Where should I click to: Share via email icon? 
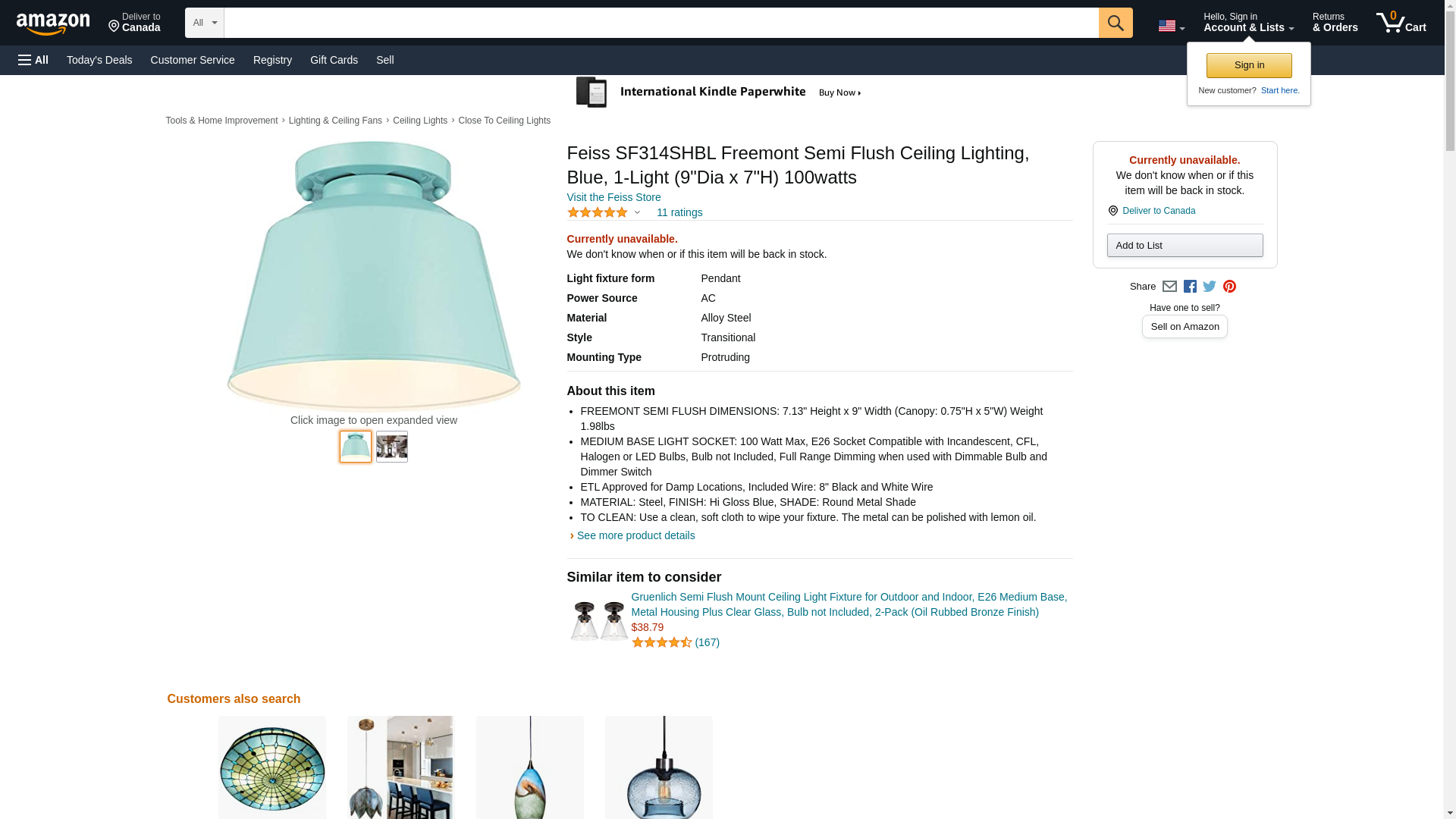1169,287
